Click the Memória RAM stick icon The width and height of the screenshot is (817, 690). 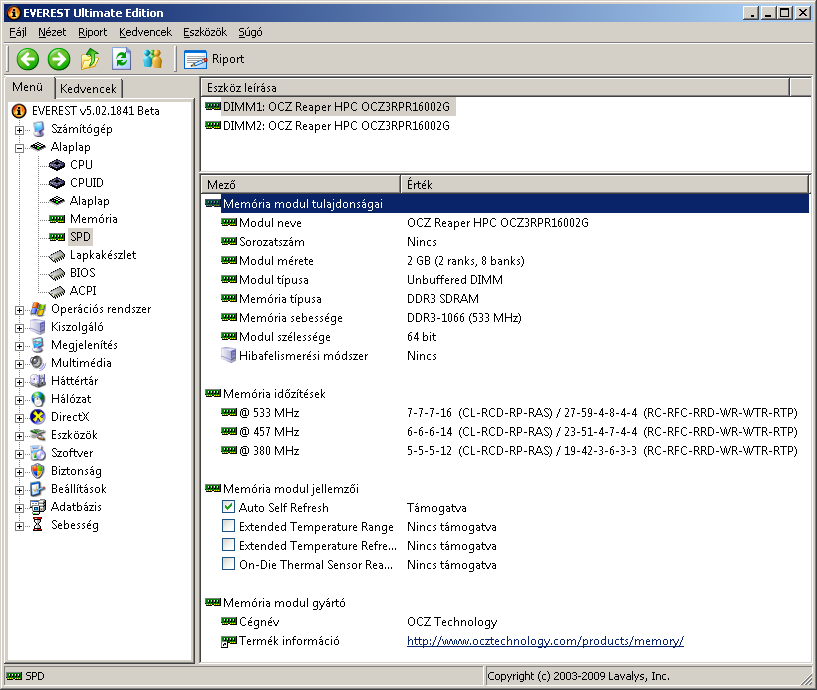click(x=56, y=219)
